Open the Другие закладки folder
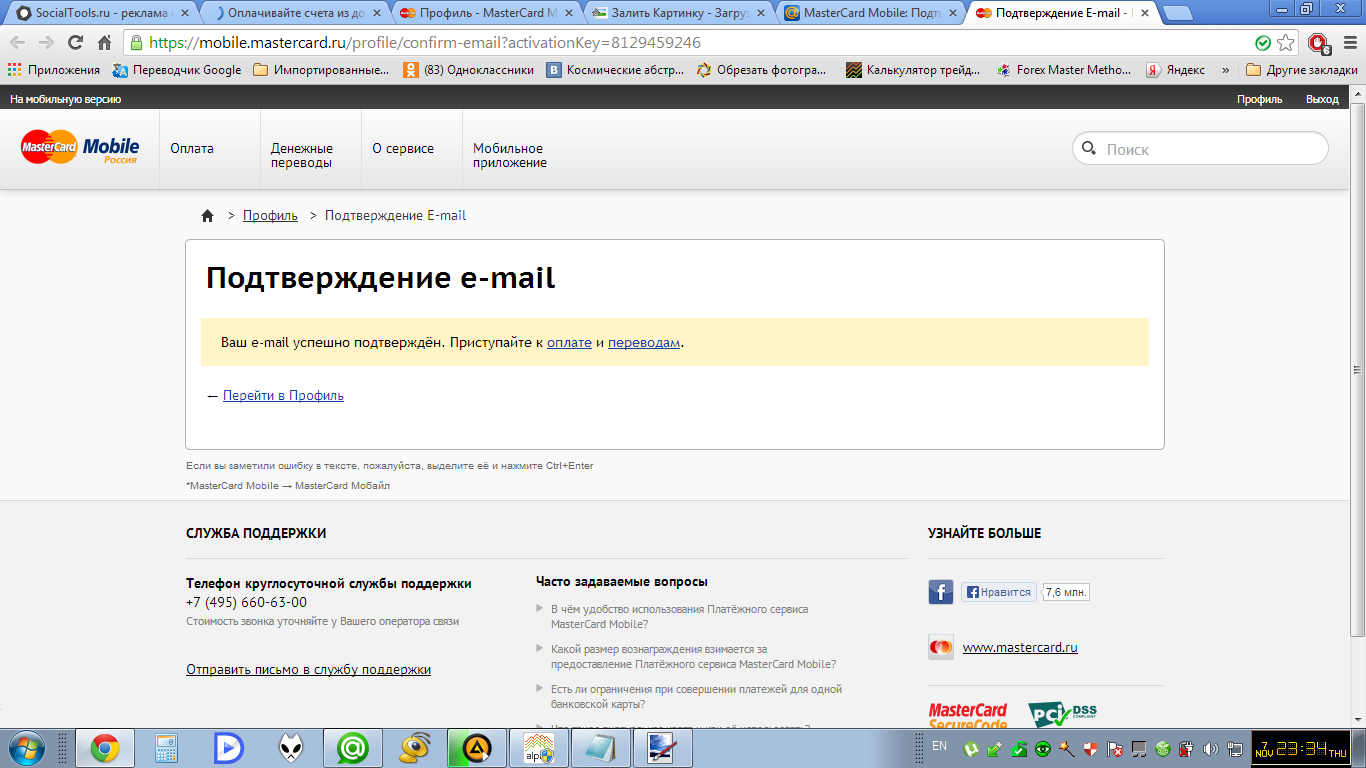The width and height of the screenshot is (1366, 768). 1301,70
